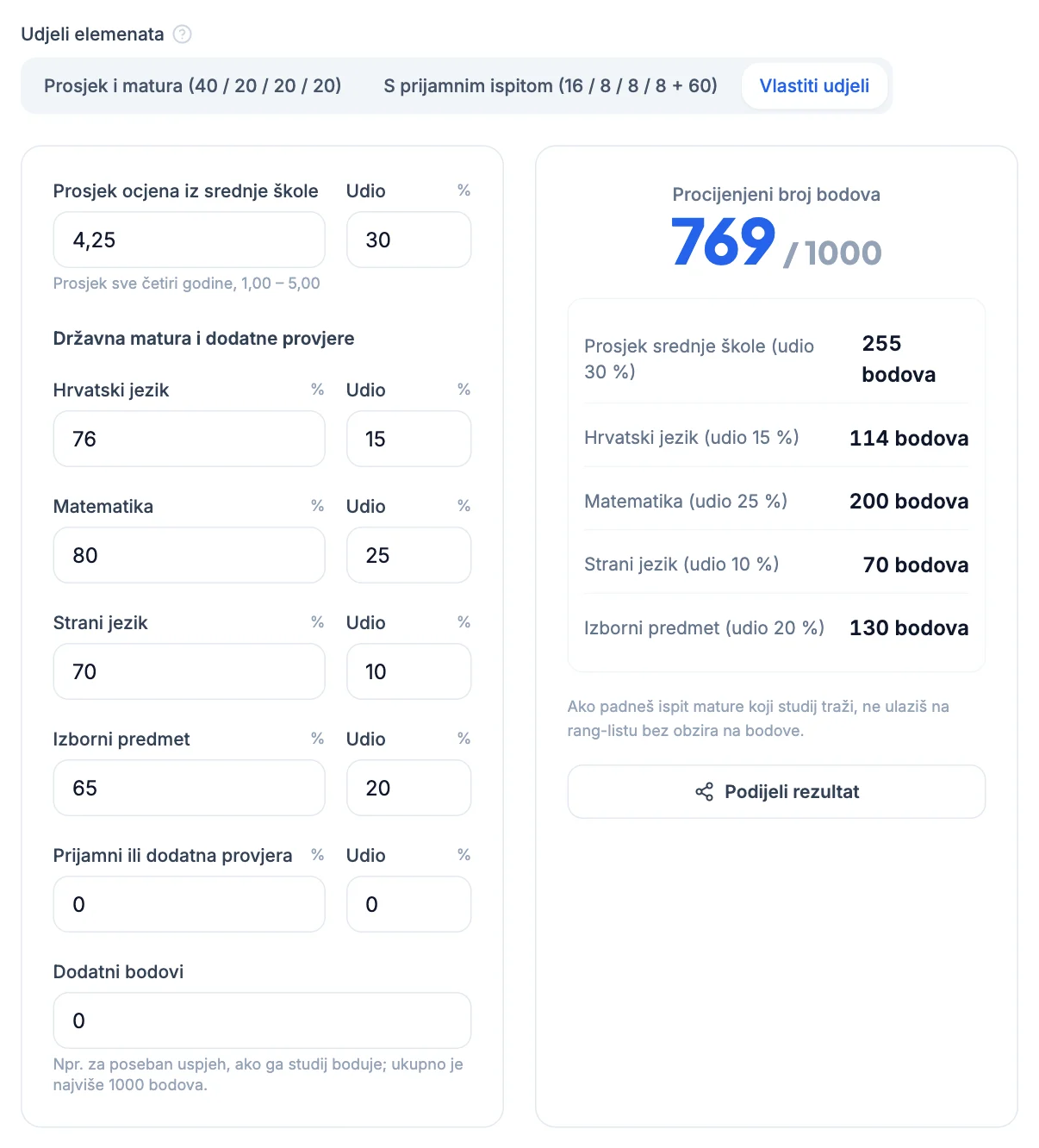Switch to S prijamnim ispitom preset
This screenshot has height=1148, width=1039.
[x=551, y=86]
